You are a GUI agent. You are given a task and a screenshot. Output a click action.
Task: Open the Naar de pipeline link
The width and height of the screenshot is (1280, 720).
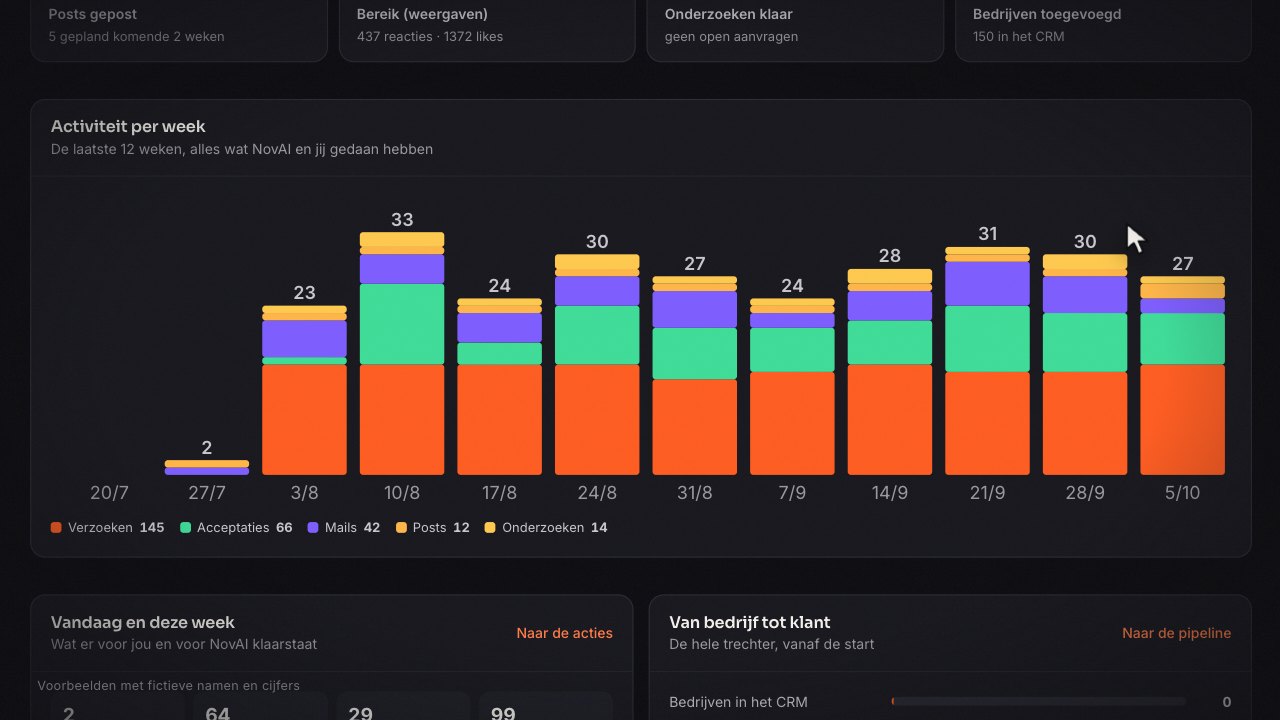(x=1176, y=633)
